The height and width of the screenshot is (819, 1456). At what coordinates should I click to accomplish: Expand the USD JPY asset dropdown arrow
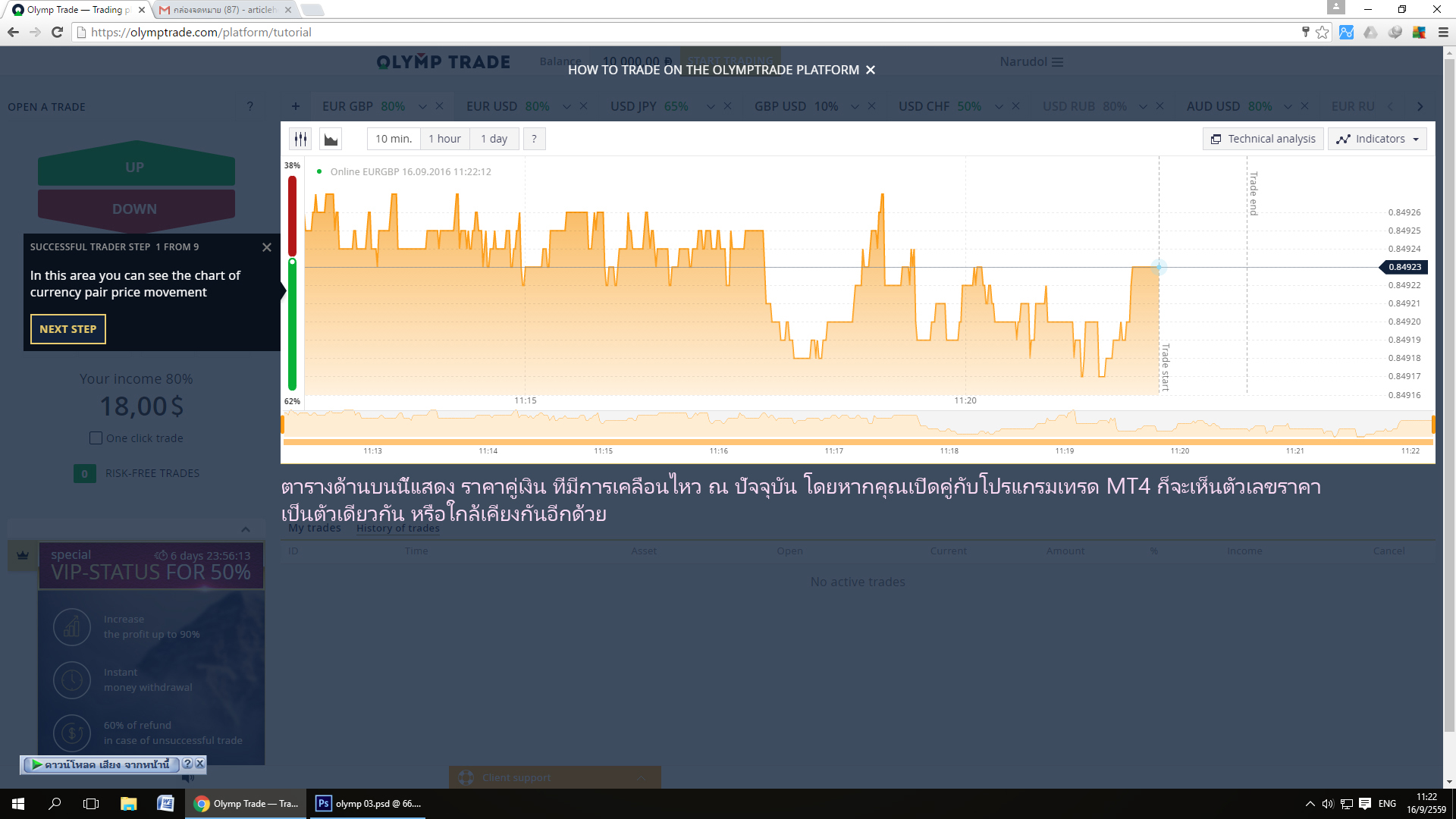711,107
